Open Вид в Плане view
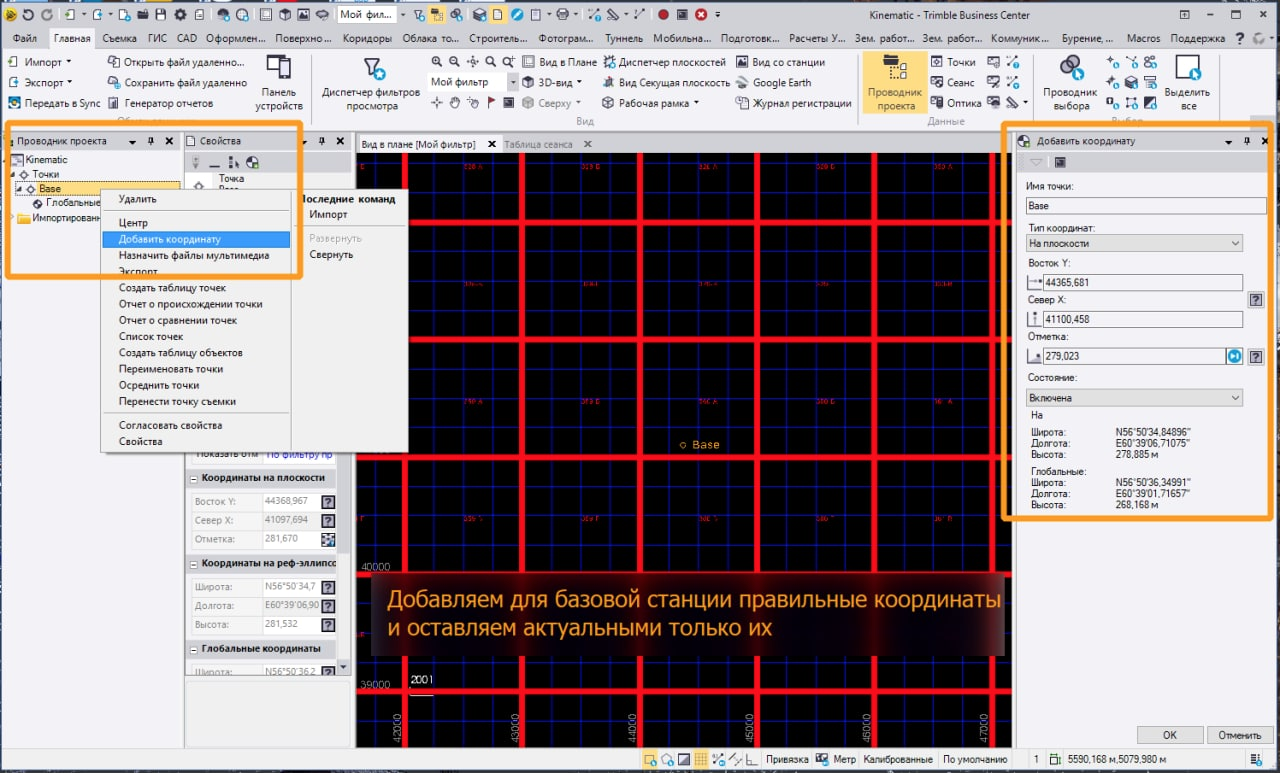 559,62
